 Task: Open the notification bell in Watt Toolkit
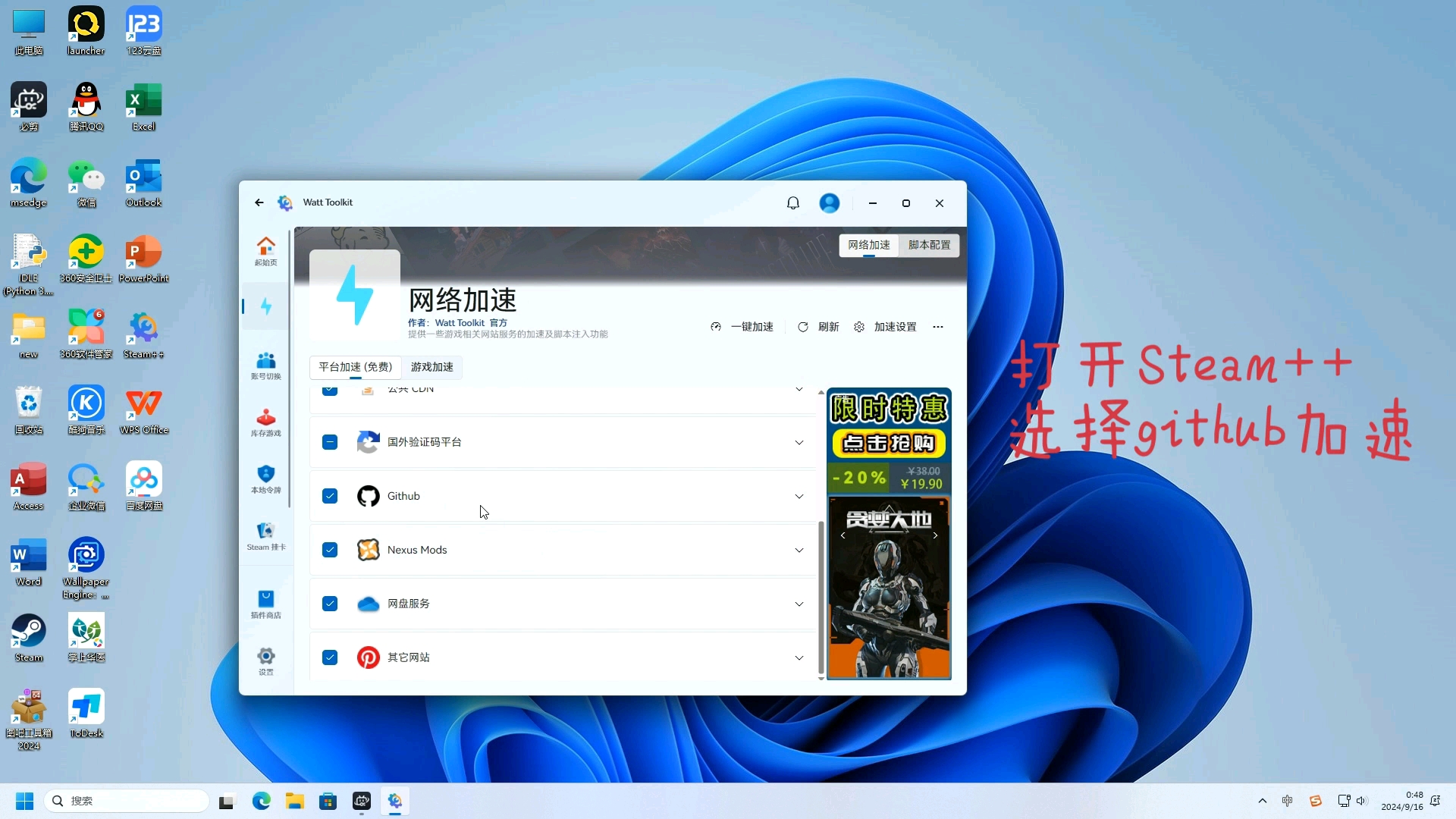click(x=792, y=203)
